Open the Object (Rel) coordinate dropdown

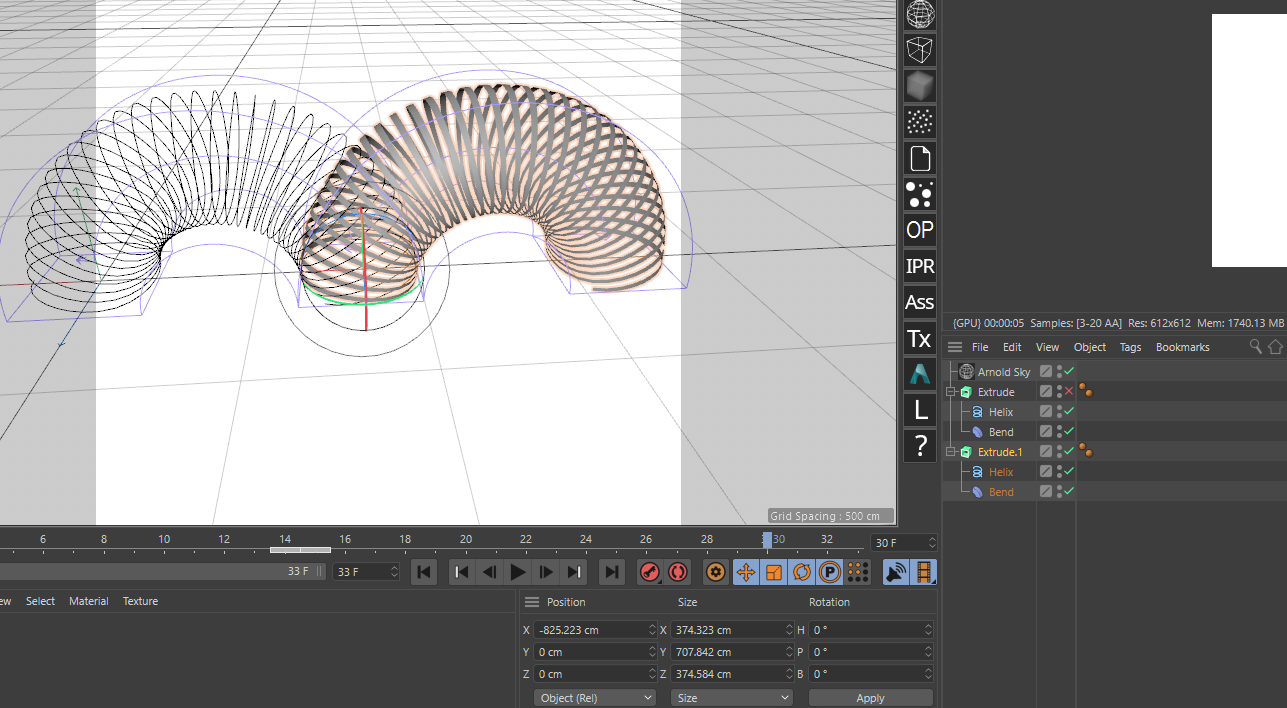tap(595, 698)
